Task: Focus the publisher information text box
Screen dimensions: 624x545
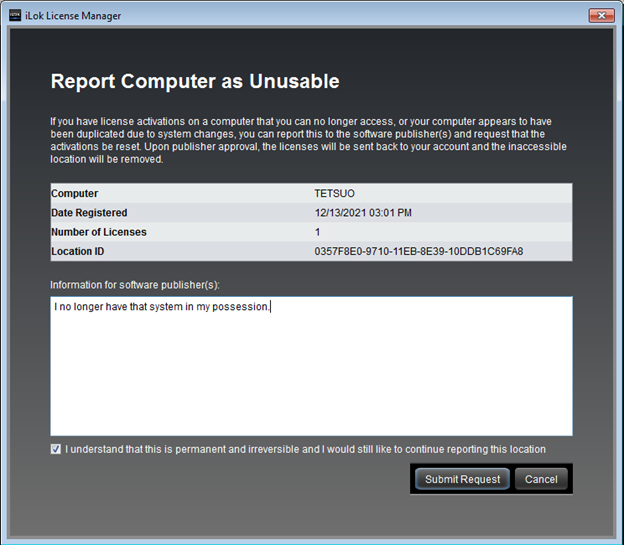Action: point(312,366)
